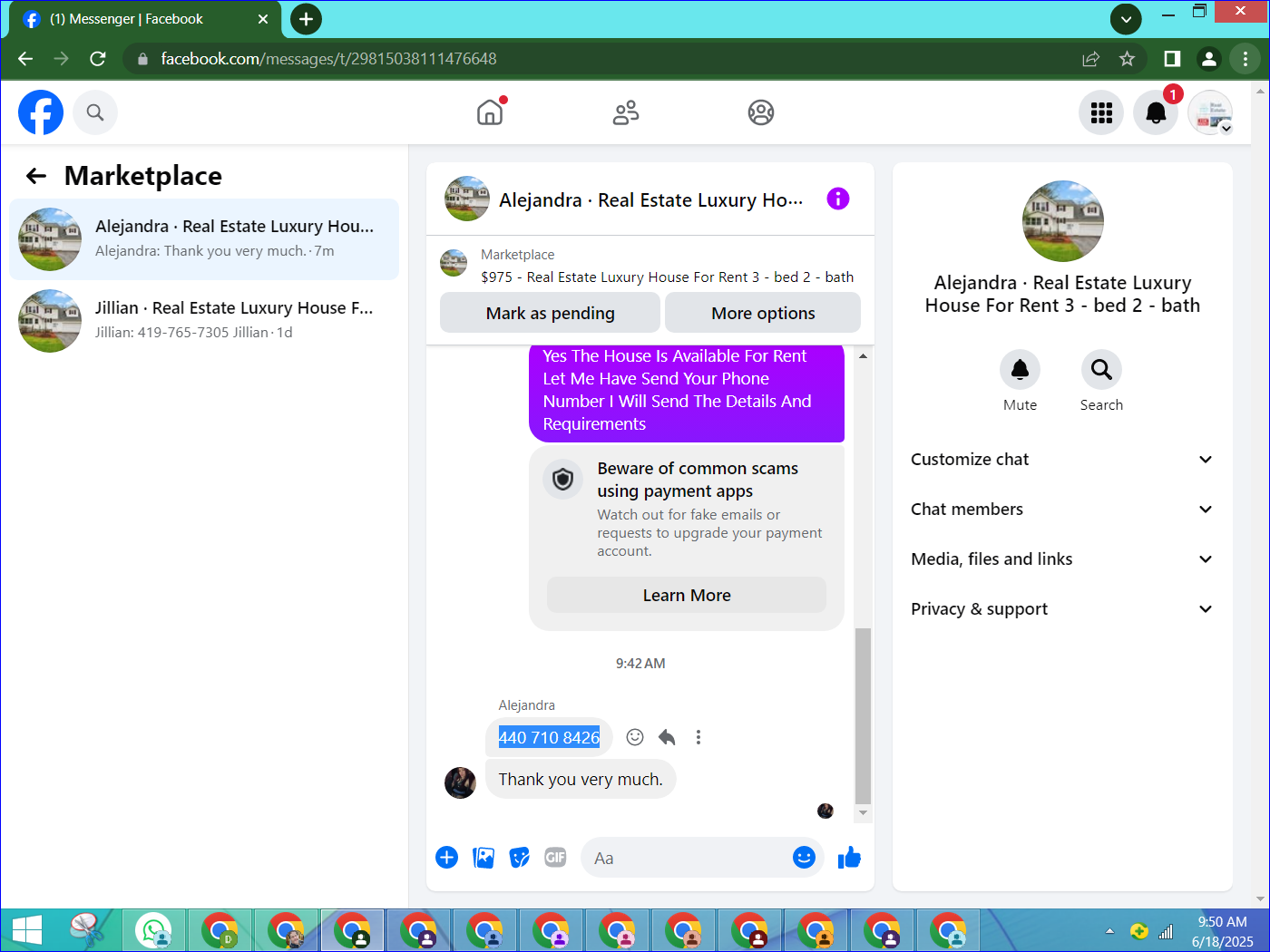Viewport: 1270px width, 952px height.
Task: Open the Chrome three-dot menu
Action: click(1245, 59)
